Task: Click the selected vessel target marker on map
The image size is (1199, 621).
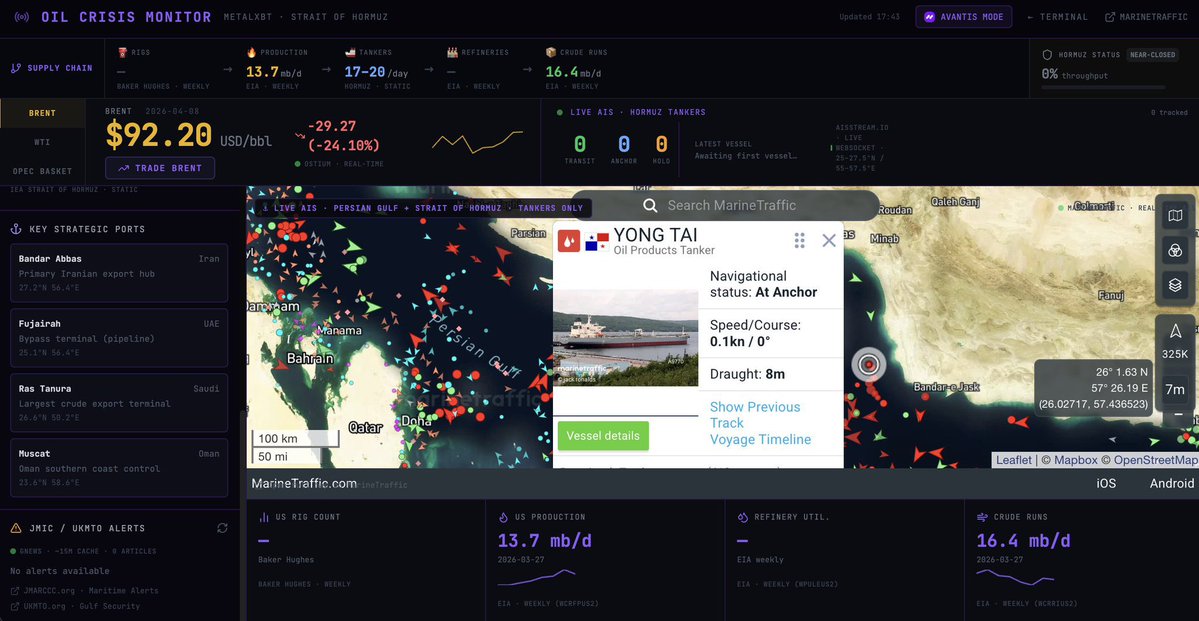Action: coord(869,366)
